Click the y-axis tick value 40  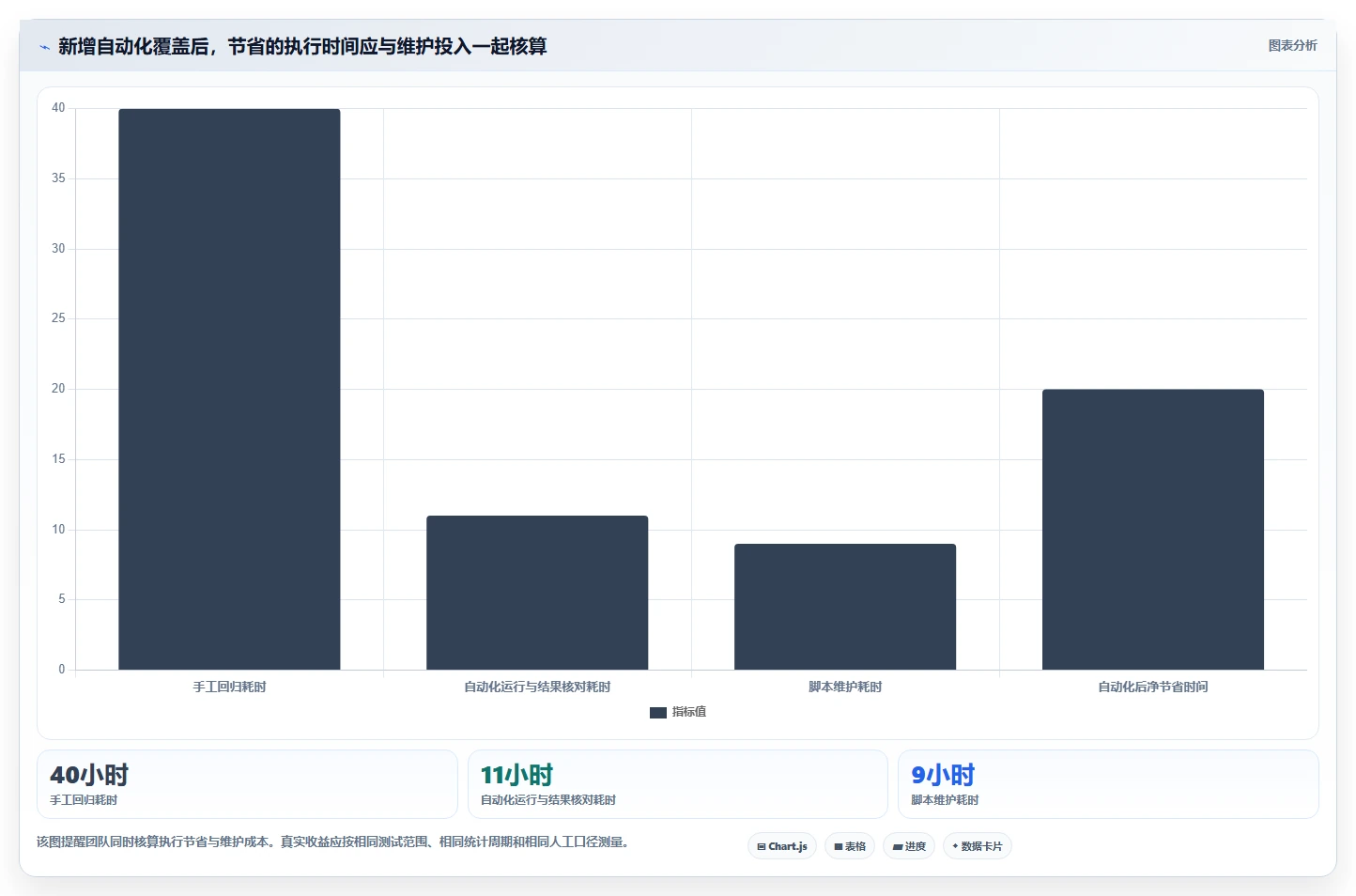(58, 108)
